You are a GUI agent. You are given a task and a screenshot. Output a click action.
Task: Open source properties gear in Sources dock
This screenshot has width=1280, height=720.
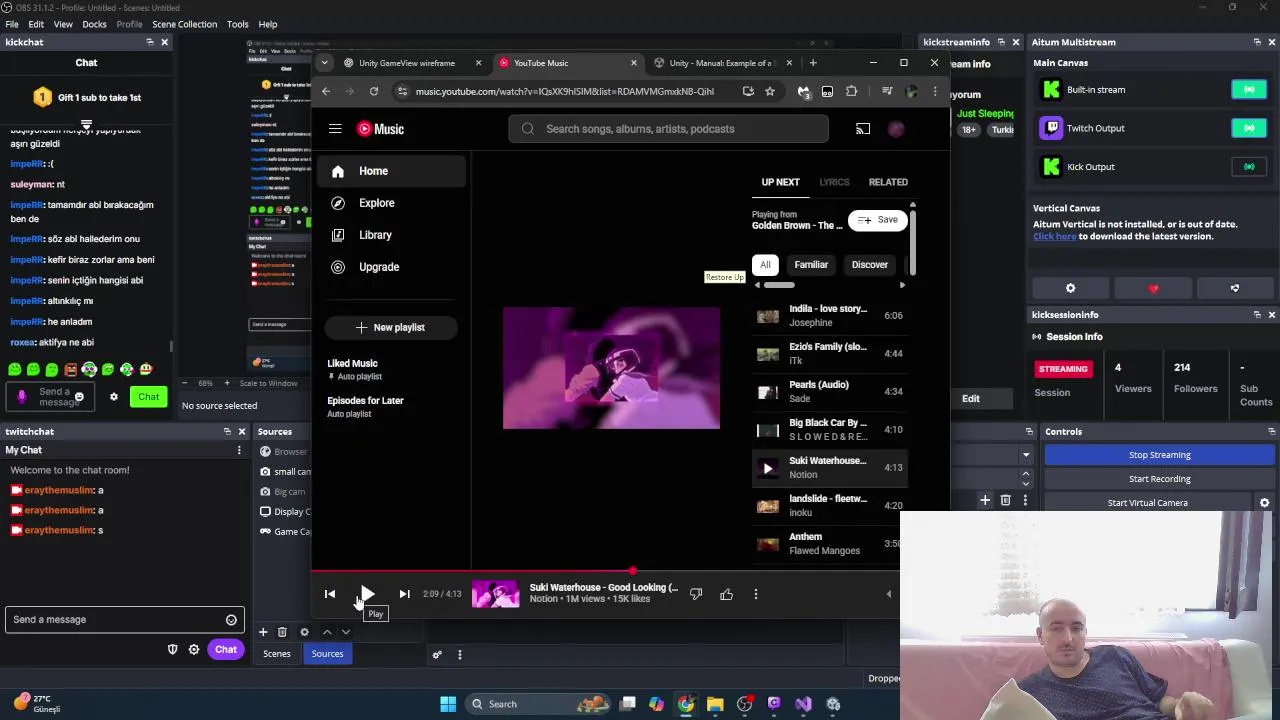pos(305,632)
